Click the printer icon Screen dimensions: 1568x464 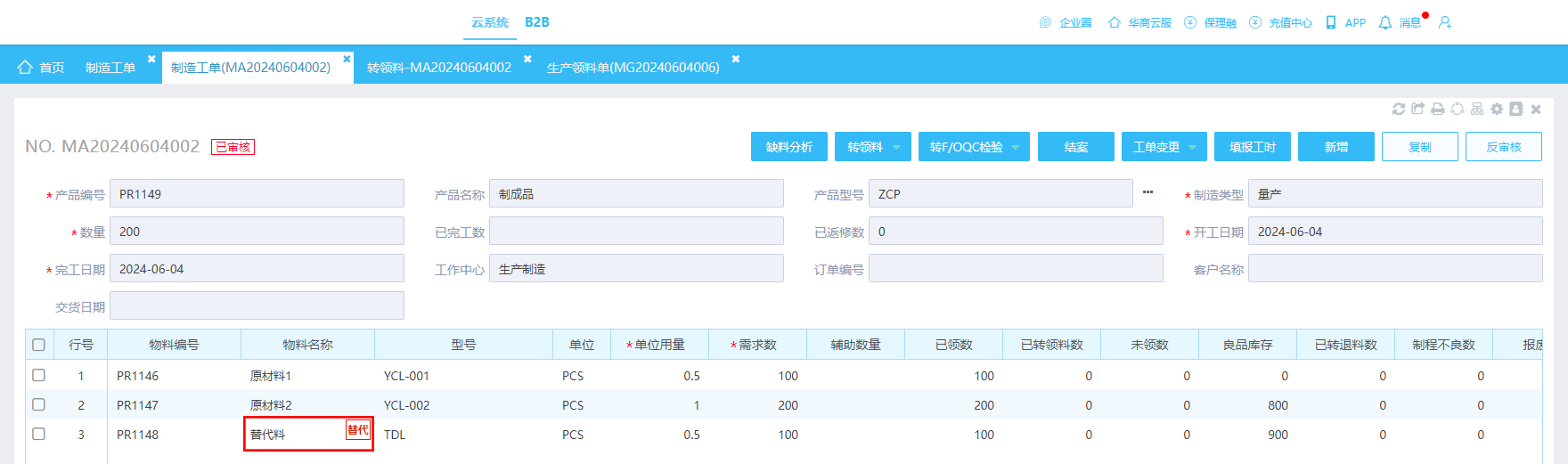(1438, 109)
